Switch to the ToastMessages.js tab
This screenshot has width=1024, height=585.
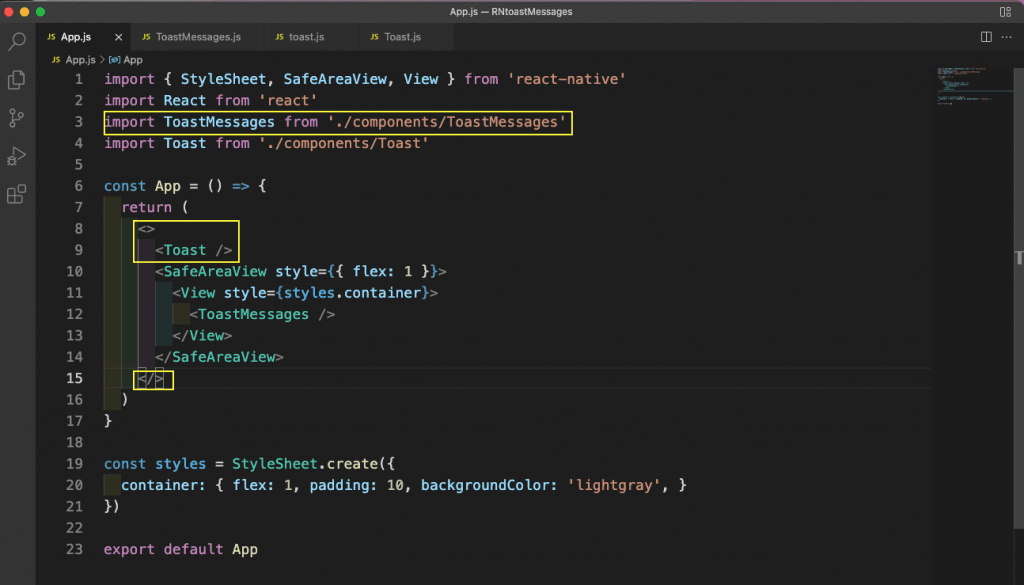pos(197,37)
